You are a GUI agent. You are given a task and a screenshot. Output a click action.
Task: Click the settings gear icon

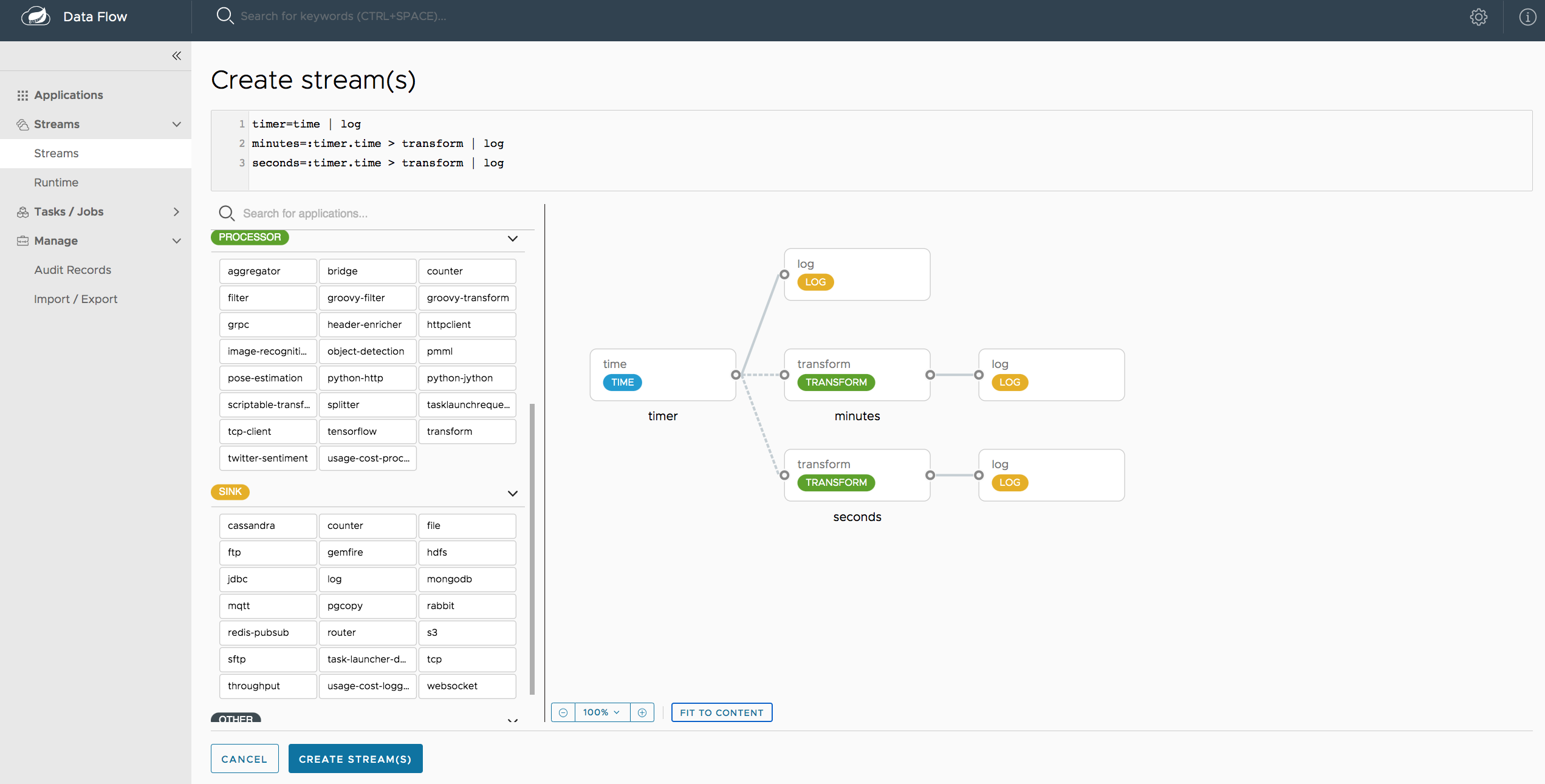[x=1477, y=16]
